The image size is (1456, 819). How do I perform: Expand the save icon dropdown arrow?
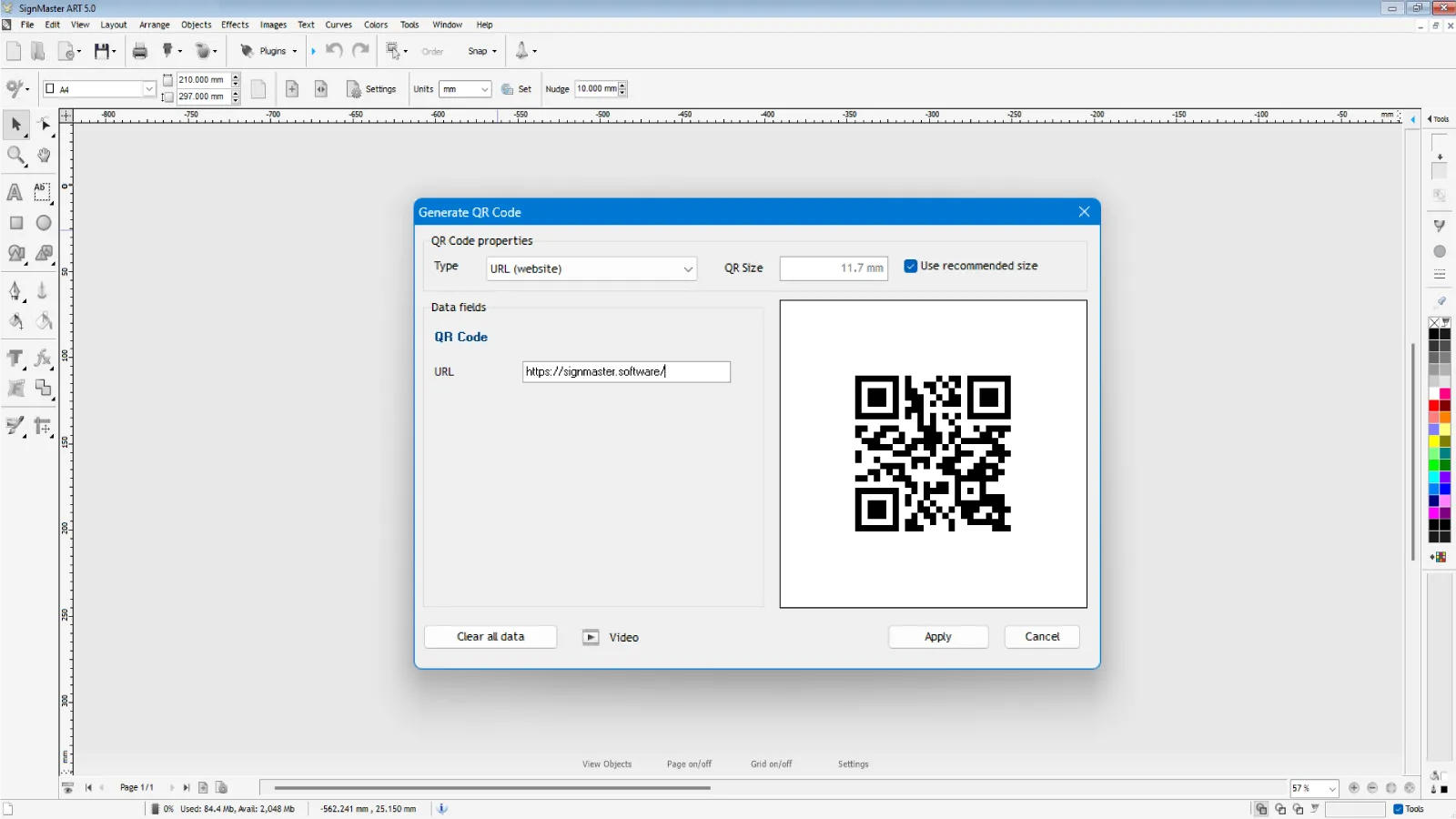(114, 52)
